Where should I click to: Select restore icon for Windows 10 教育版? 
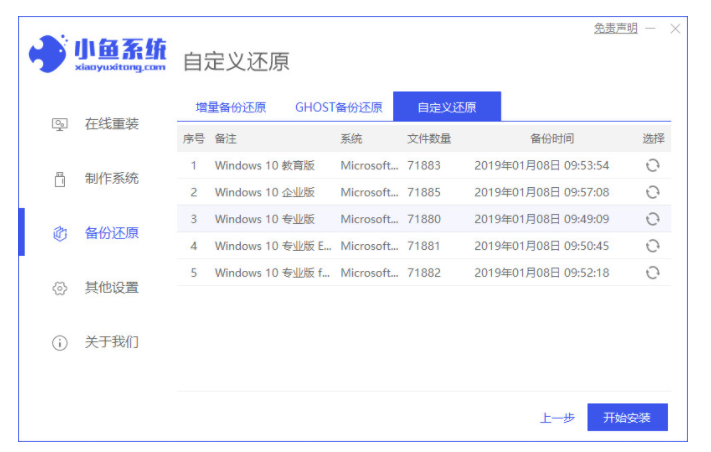(652, 165)
